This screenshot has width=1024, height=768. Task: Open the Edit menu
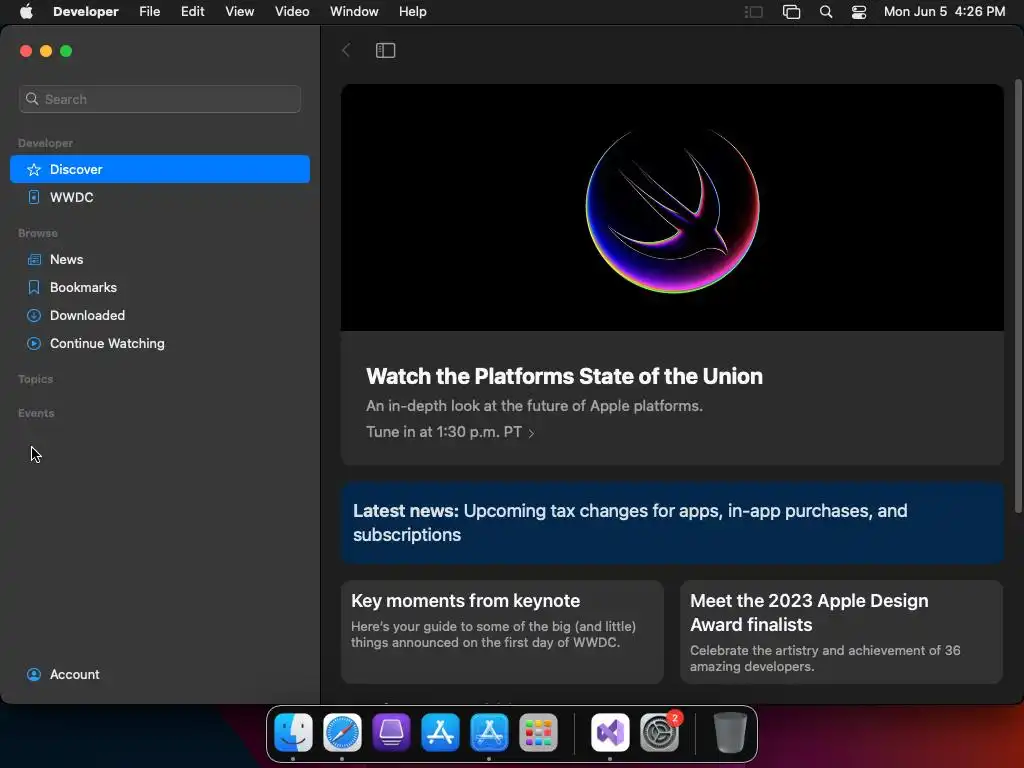coord(193,12)
